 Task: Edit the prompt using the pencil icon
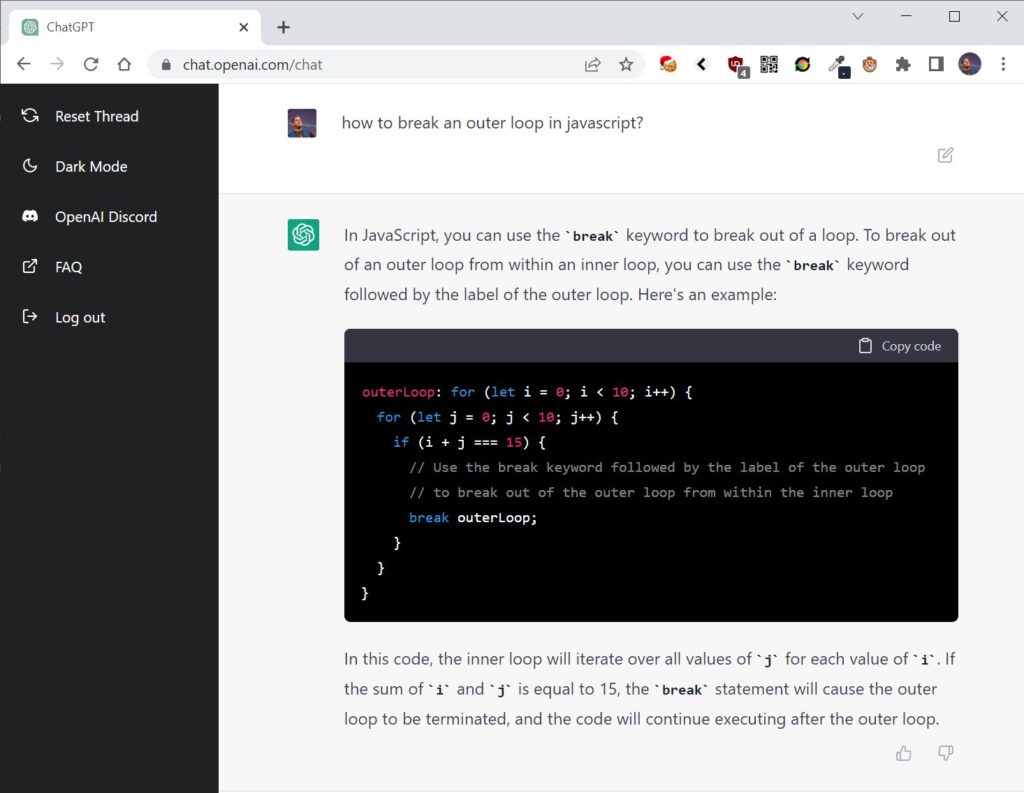945,155
